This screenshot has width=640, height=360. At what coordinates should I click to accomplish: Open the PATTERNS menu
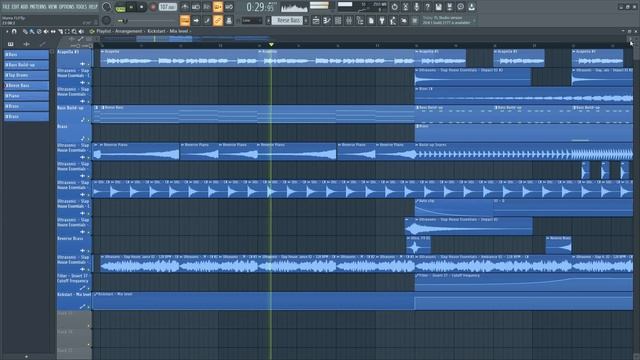[38, 7]
